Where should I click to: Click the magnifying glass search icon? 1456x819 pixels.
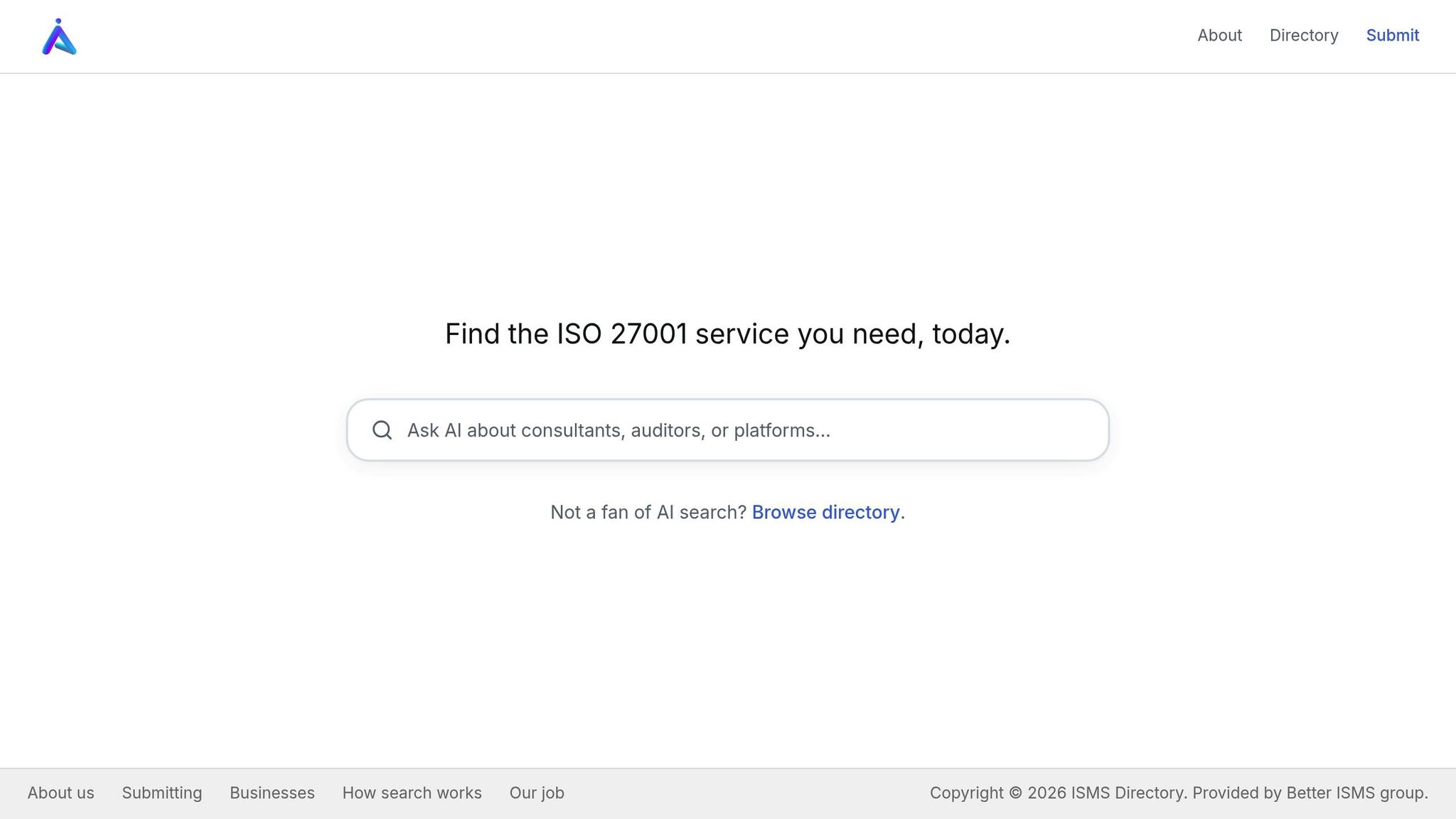coord(382,429)
